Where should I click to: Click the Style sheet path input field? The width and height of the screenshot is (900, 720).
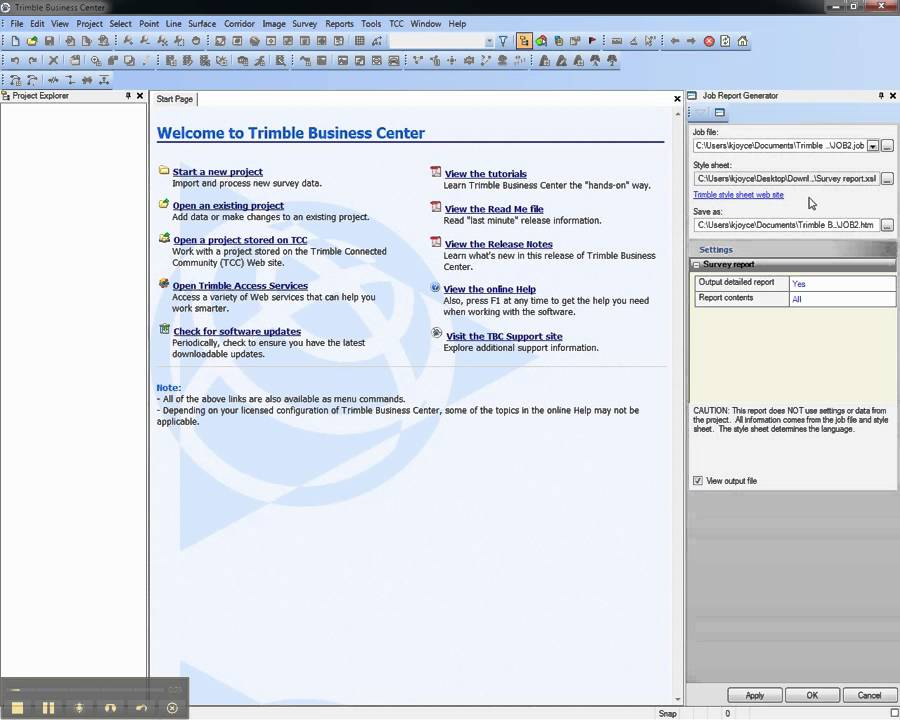pyautogui.click(x=786, y=179)
